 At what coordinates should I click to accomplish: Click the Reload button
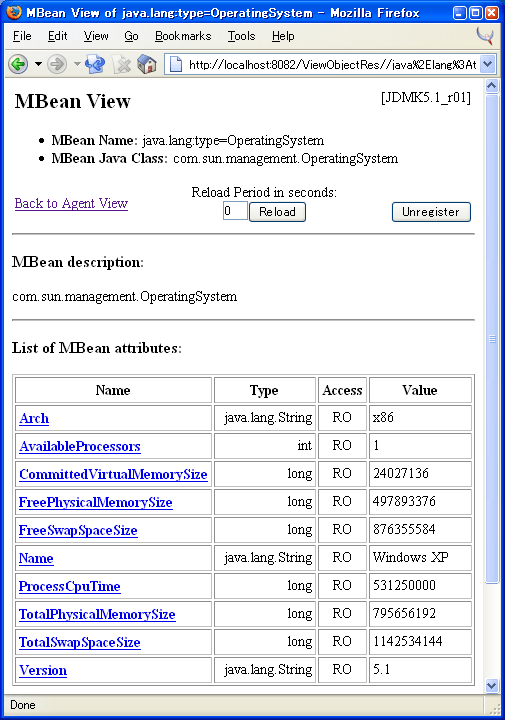[277, 212]
